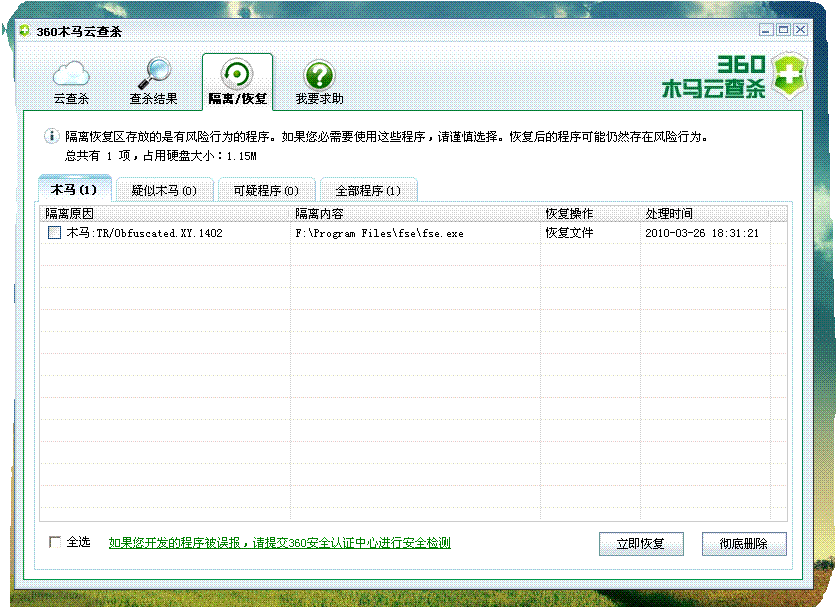Viewport: 838px width, 609px height.
Task: Click the info icon beside the quarantine notice
Action: [x=51, y=136]
